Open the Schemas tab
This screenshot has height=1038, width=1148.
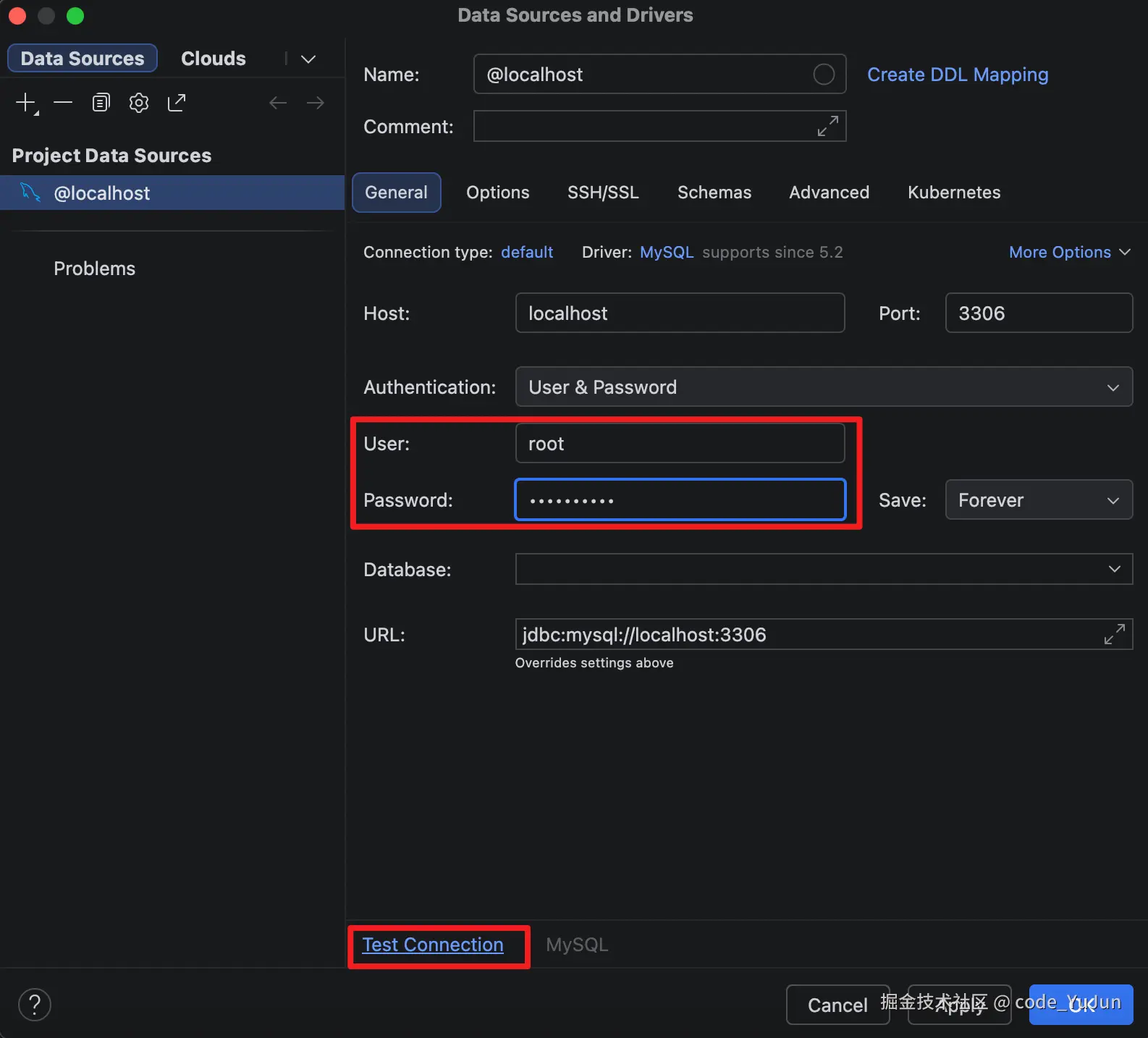[x=714, y=193]
